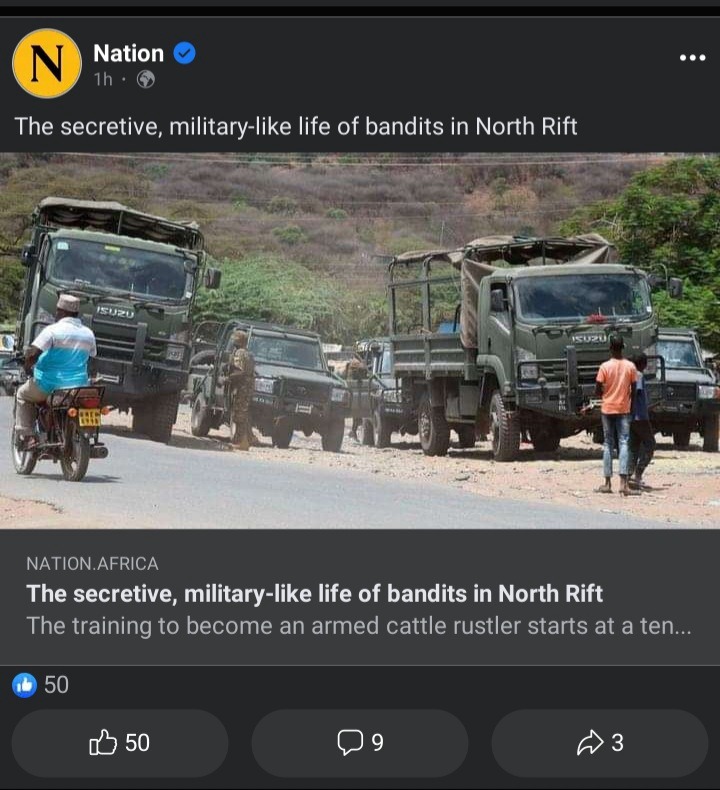Toggle the Like button thumbs-up icon

[103, 743]
